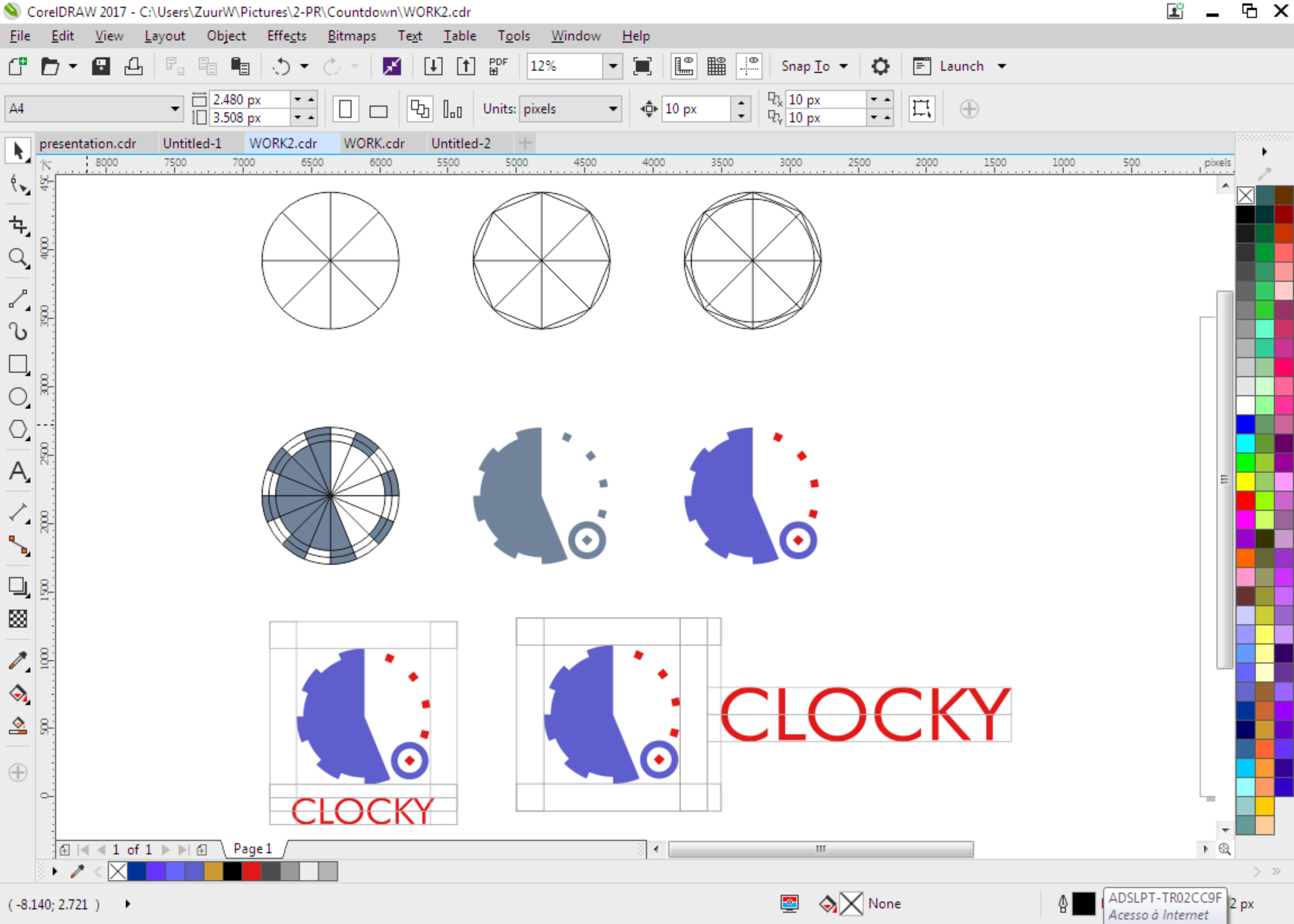Toggle Show rulers button

[x=684, y=66]
